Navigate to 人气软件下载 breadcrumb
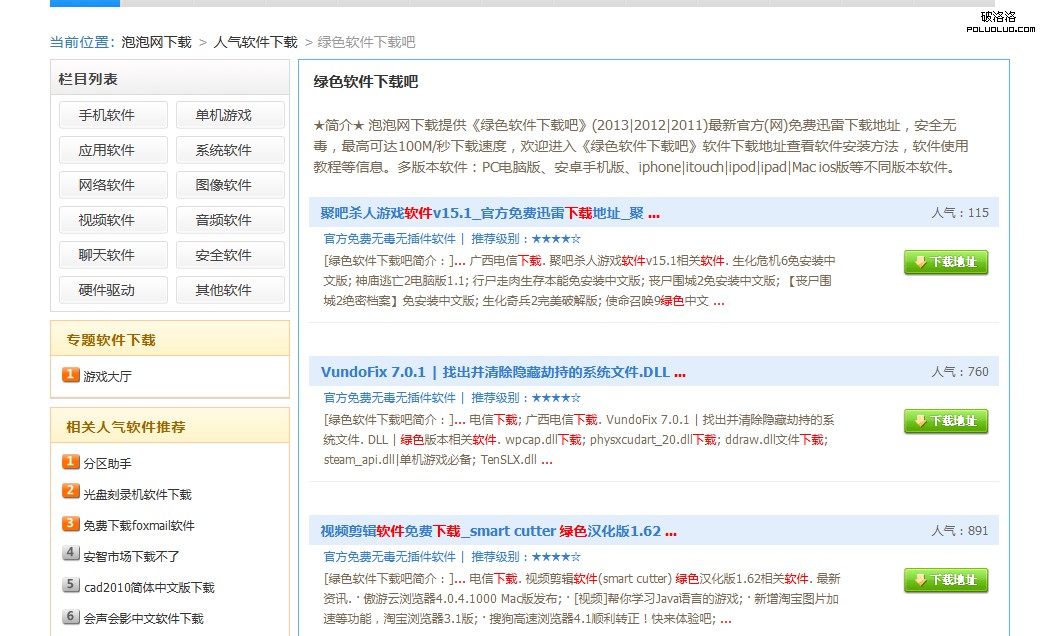This screenshot has width=1046, height=636. click(x=255, y=42)
